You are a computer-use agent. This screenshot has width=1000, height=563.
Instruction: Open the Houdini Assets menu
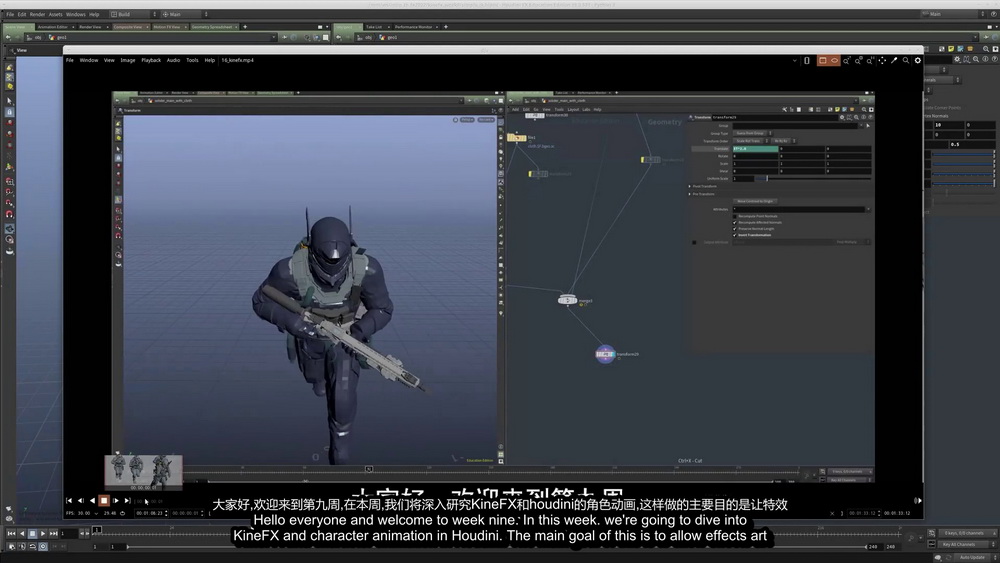(55, 14)
